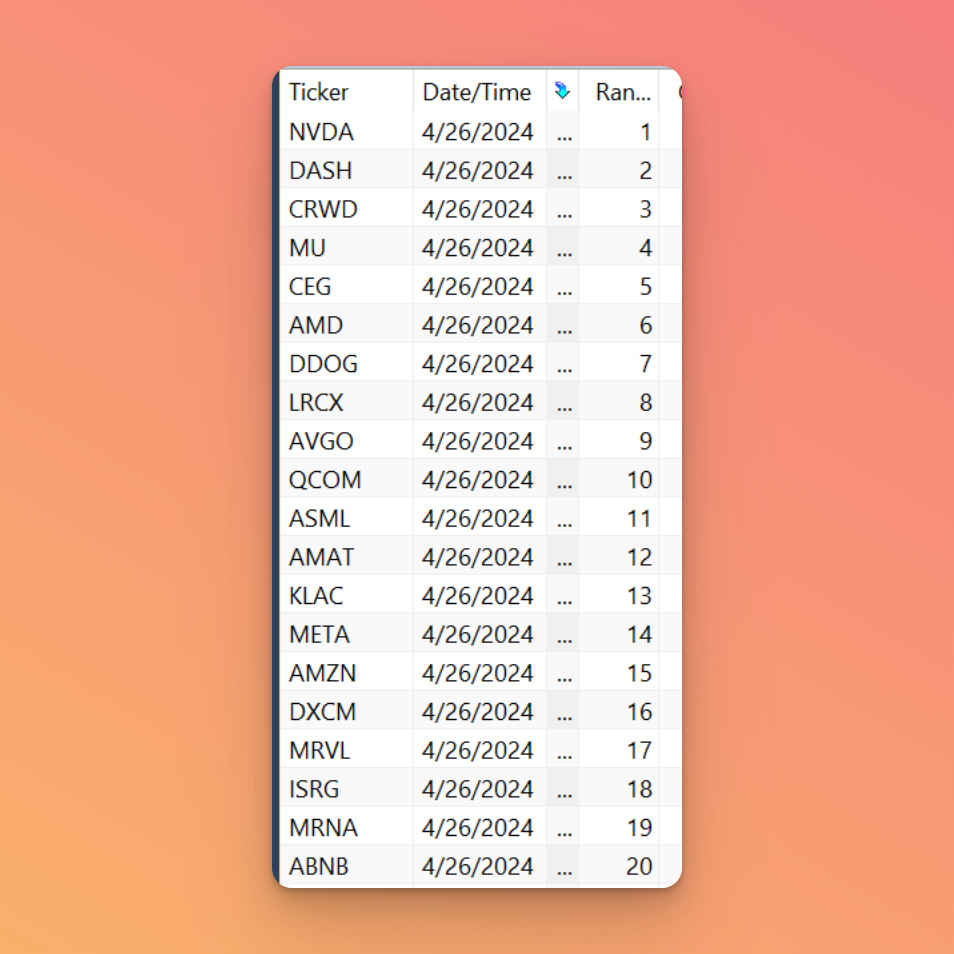The image size is (954, 954).
Task: Click the blue arrow icon column header
Action: tap(562, 91)
